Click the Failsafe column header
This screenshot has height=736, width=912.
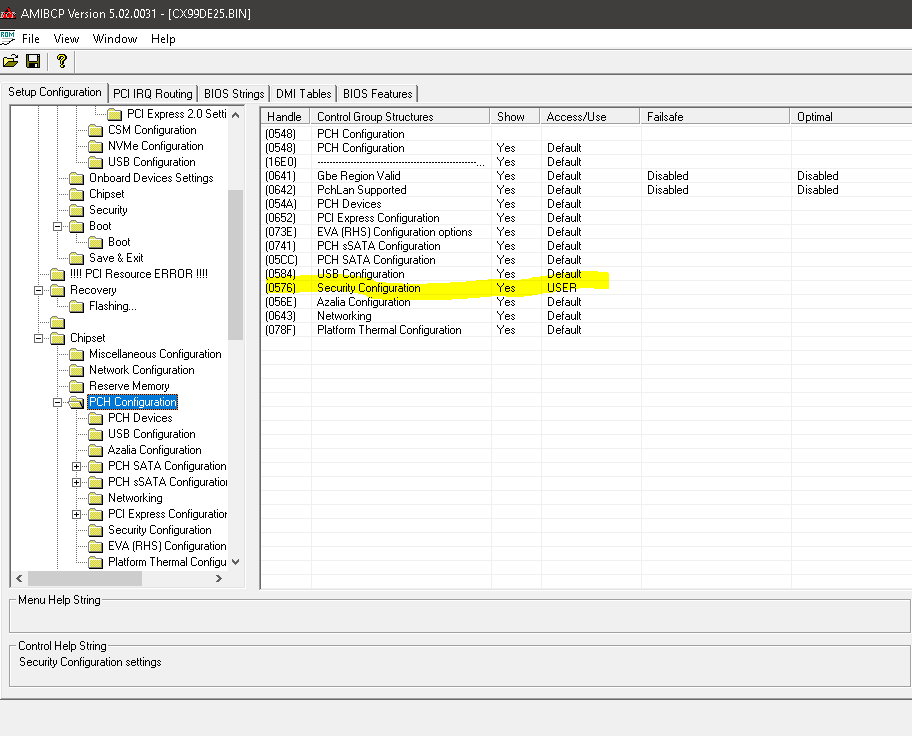coord(715,117)
